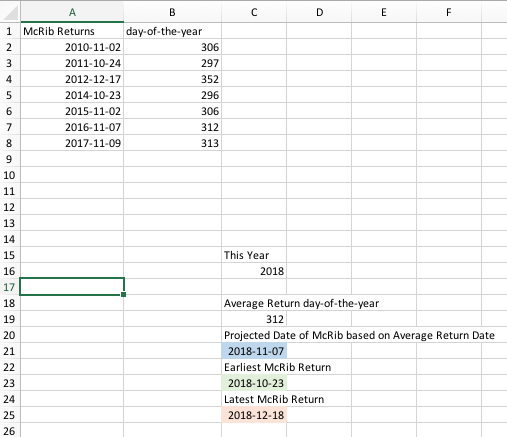Click the cell with value 297
The image size is (507, 437).
point(172,63)
